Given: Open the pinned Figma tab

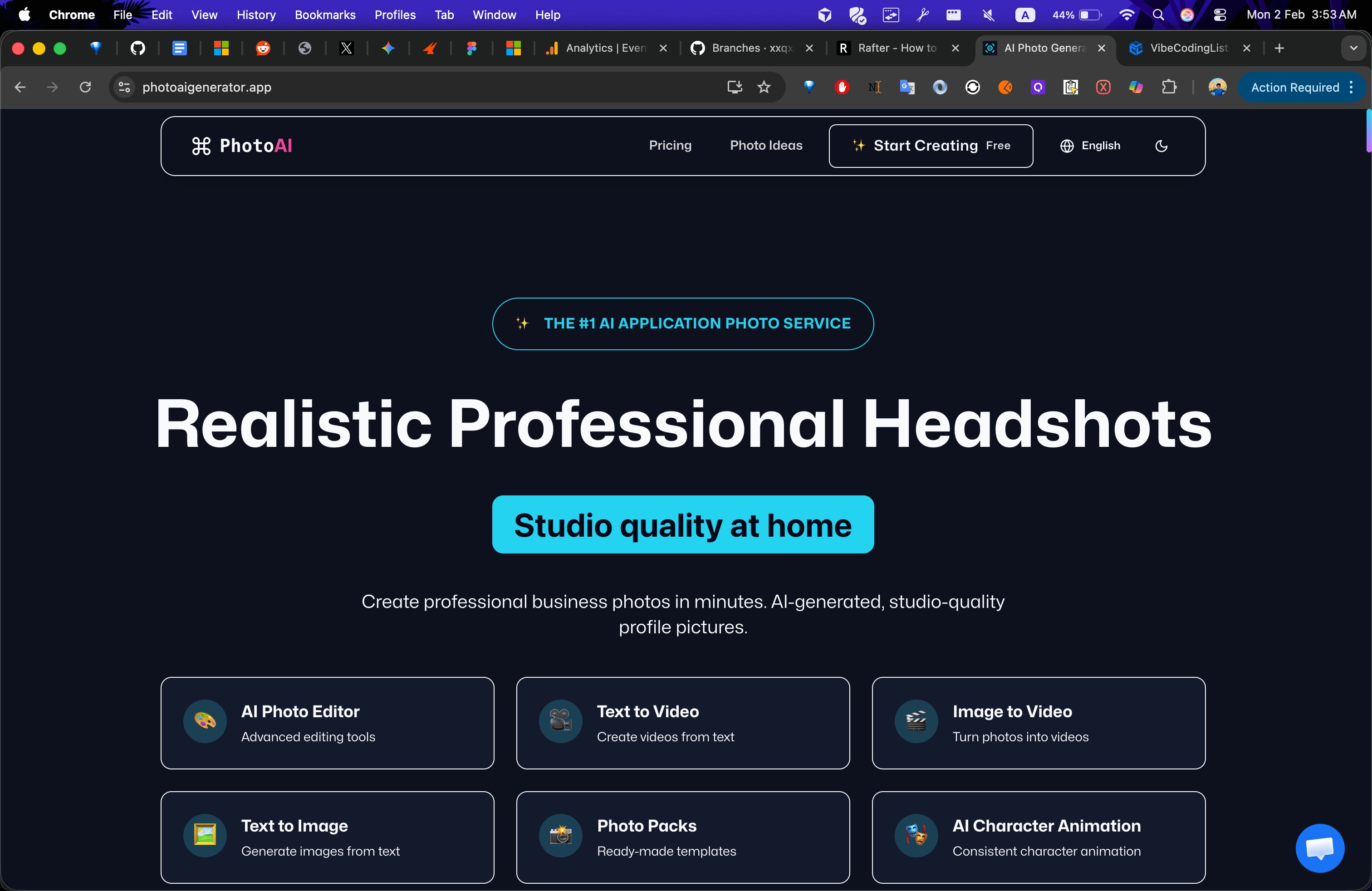Looking at the screenshot, I should pos(471,49).
